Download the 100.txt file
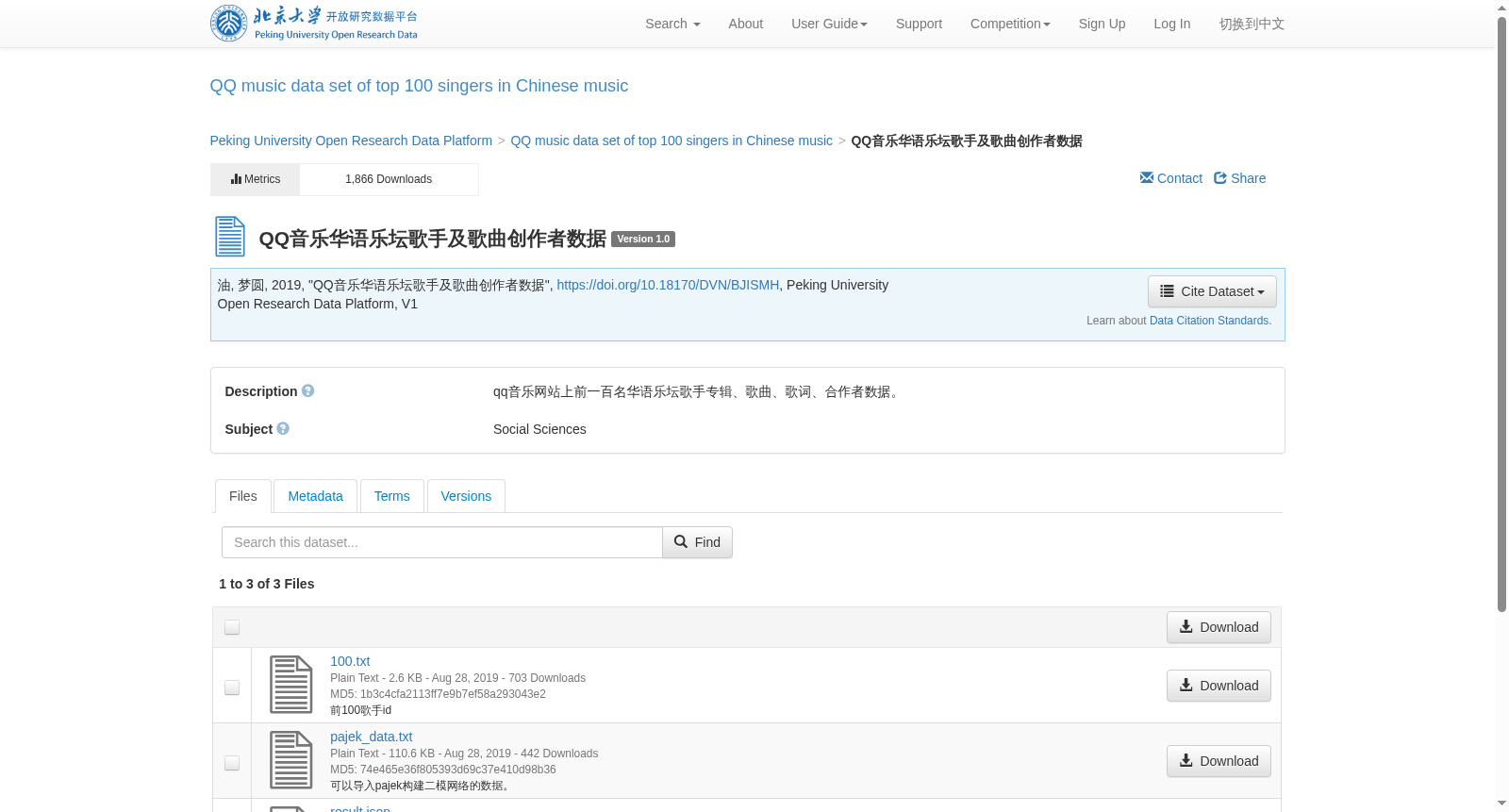This screenshot has width=1509, height=812. pyautogui.click(x=1219, y=686)
